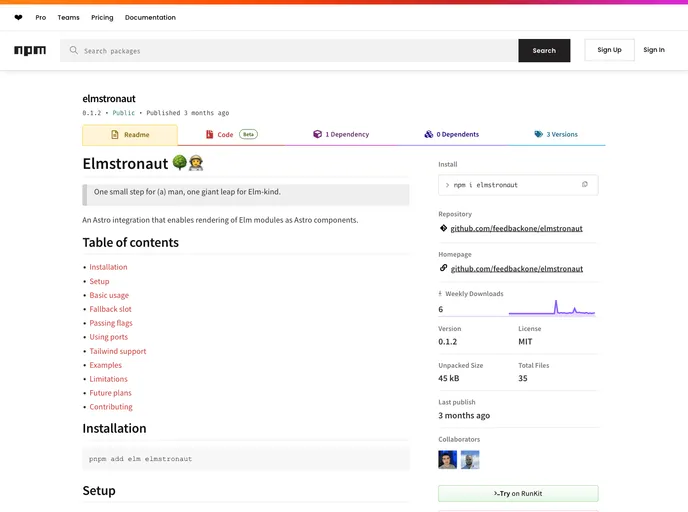
Task: Open the Documentation menu item
Action: 150,18
